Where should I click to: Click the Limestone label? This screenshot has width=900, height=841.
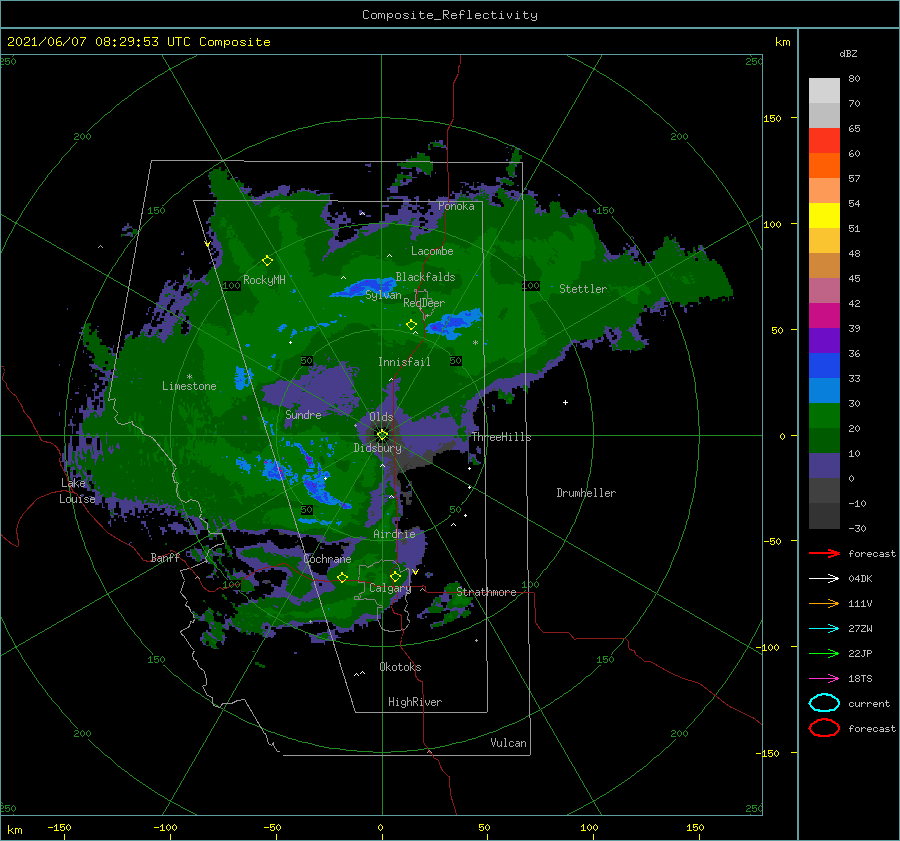pyautogui.click(x=189, y=386)
